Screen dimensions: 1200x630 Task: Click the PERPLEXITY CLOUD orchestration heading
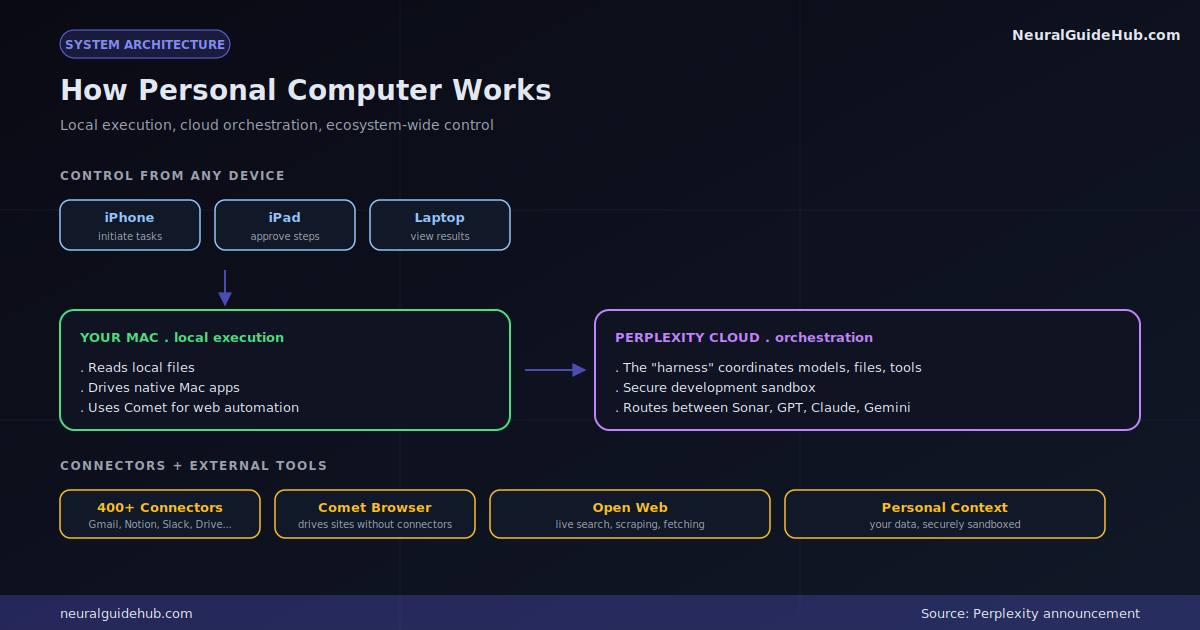tap(744, 338)
